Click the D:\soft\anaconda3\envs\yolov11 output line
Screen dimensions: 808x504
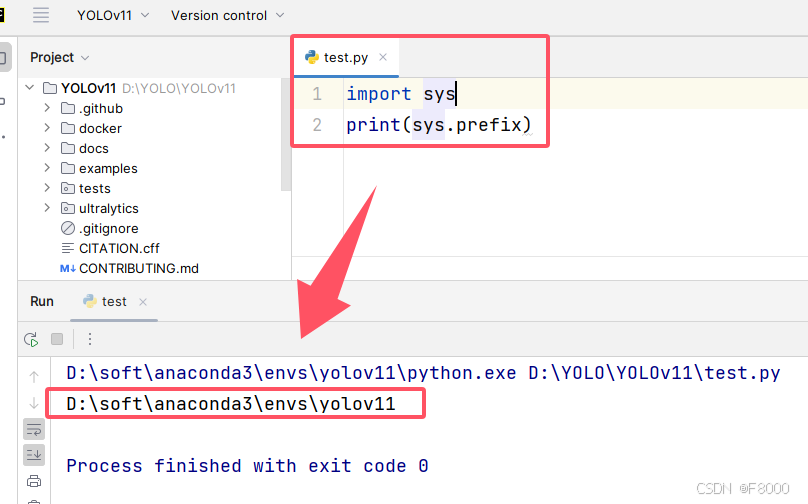point(231,404)
